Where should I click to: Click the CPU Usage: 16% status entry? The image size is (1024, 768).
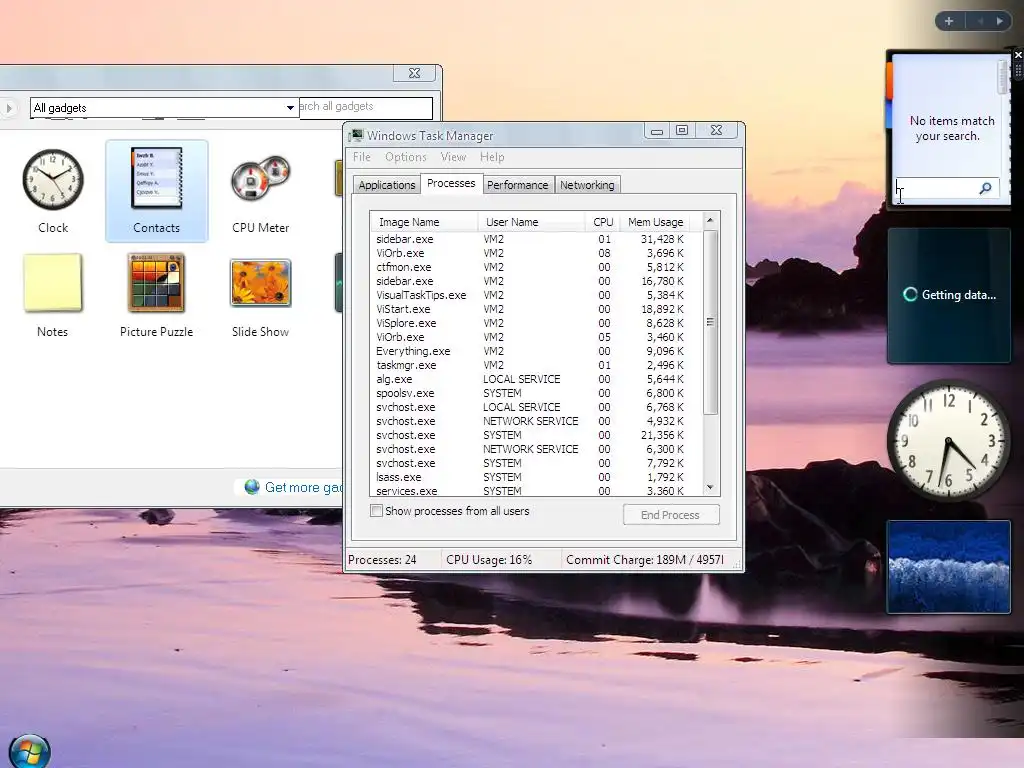coord(500,560)
